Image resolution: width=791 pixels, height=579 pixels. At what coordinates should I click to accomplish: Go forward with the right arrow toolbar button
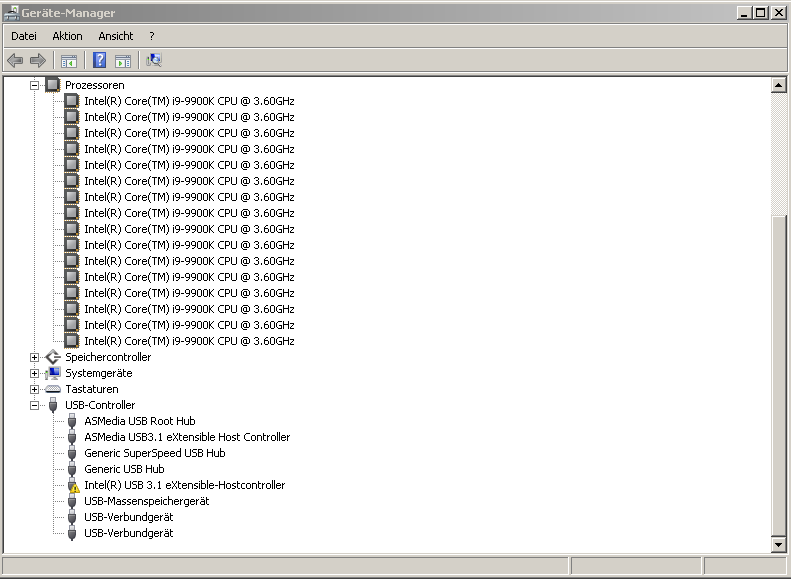coord(38,61)
